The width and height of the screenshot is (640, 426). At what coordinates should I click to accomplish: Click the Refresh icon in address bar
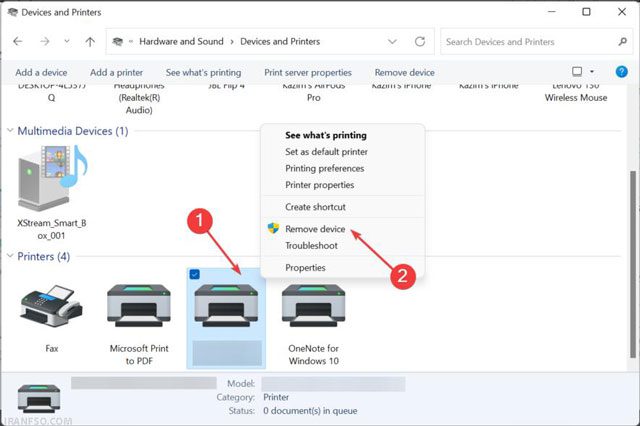pyautogui.click(x=420, y=41)
